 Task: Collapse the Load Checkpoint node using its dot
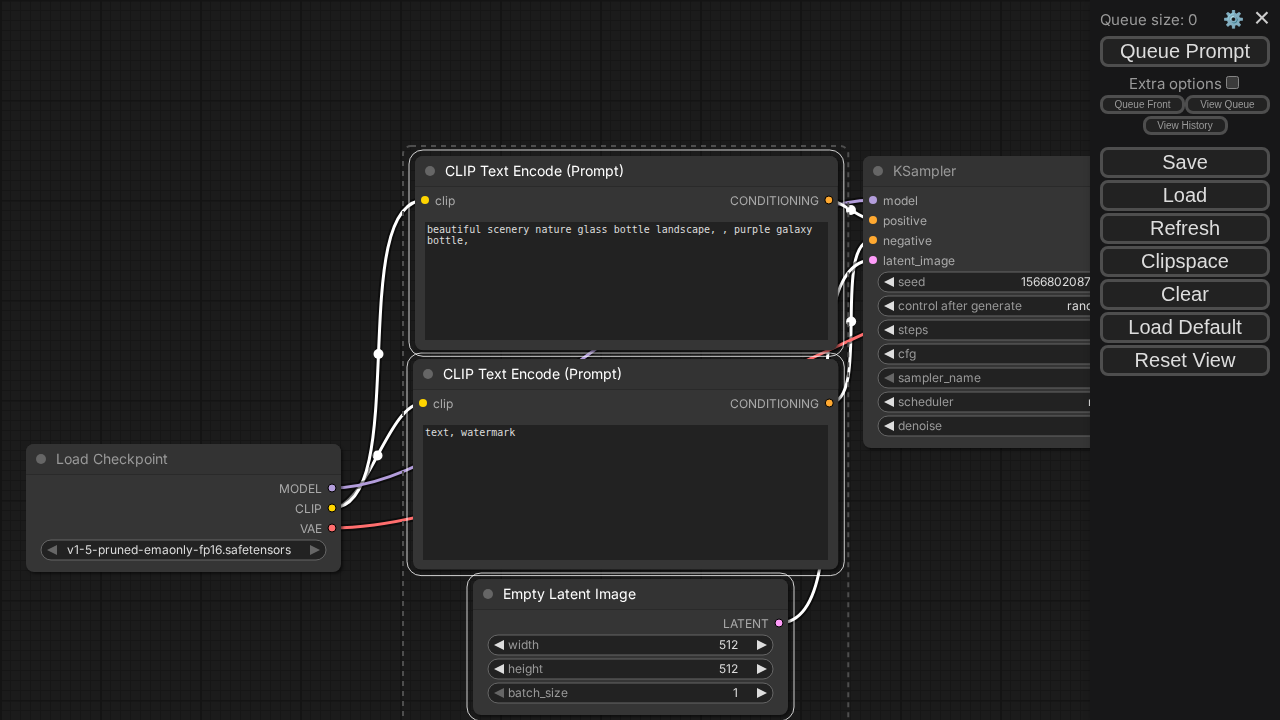(x=41, y=459)
